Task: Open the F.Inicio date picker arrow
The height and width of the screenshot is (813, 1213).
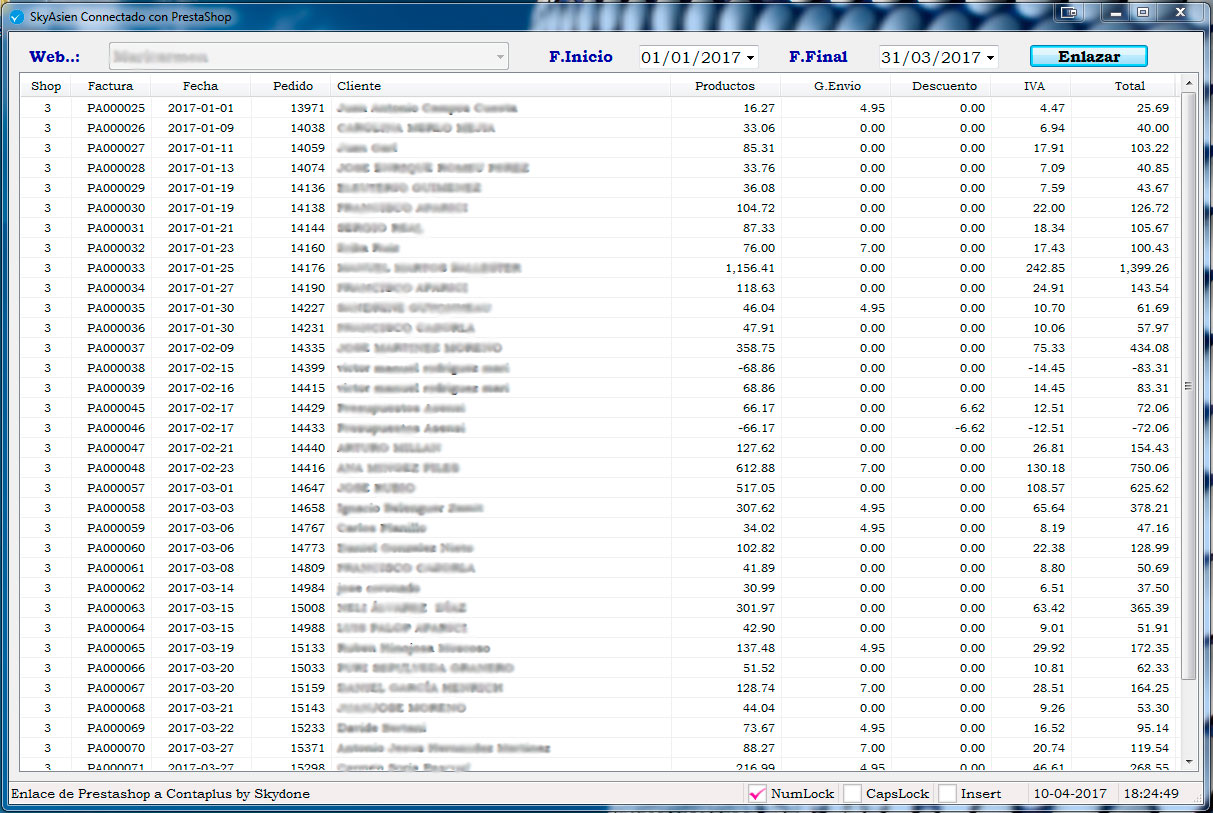Action: pos(751,58)
